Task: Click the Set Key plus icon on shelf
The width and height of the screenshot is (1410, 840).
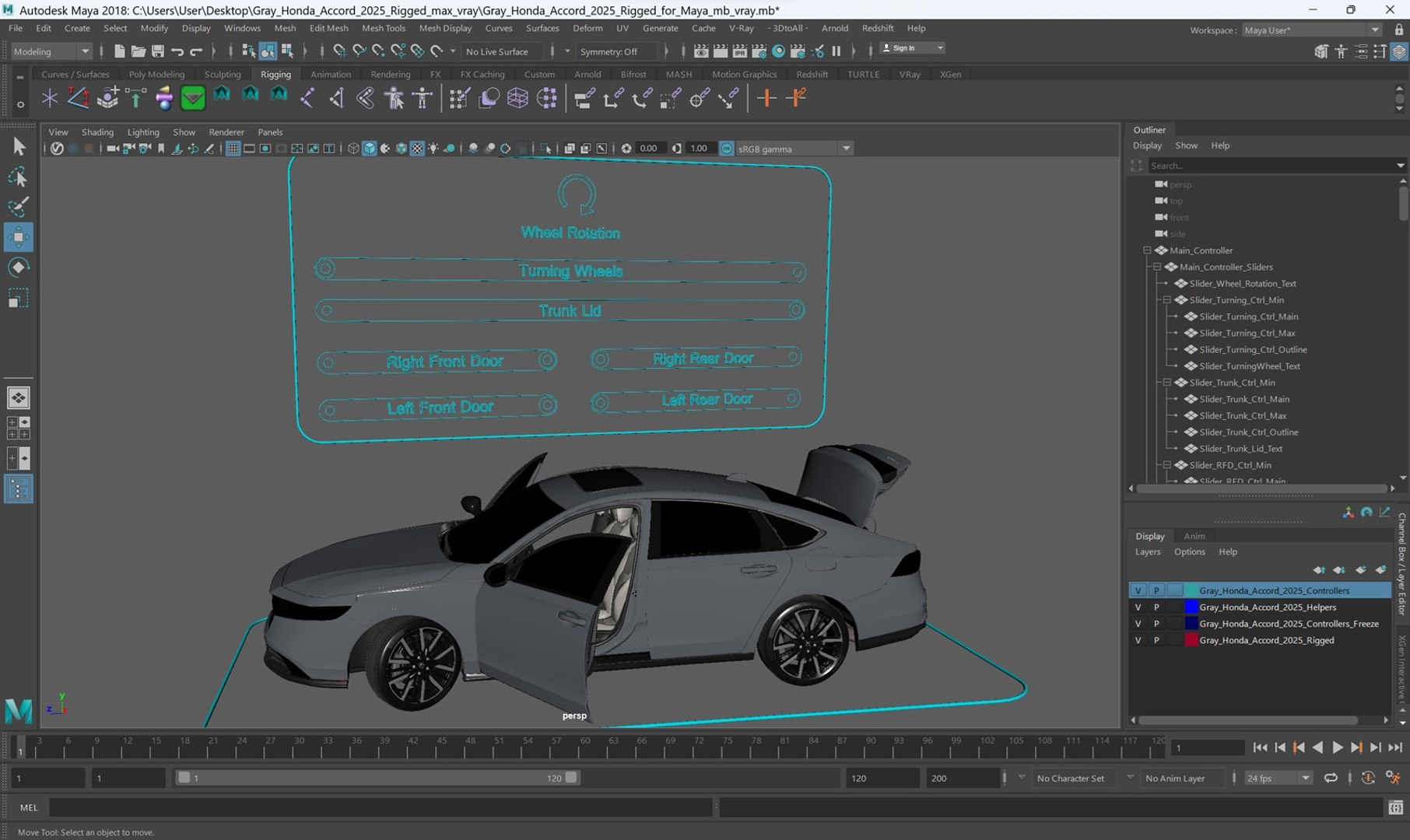Action: click(x=766, y=98)
